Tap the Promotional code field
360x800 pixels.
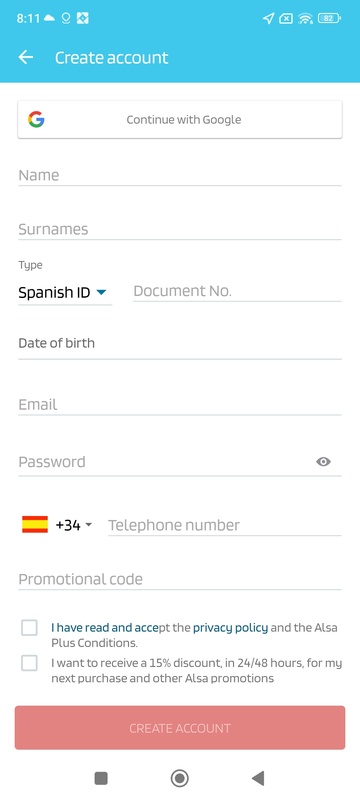click(x=179, y=580)
